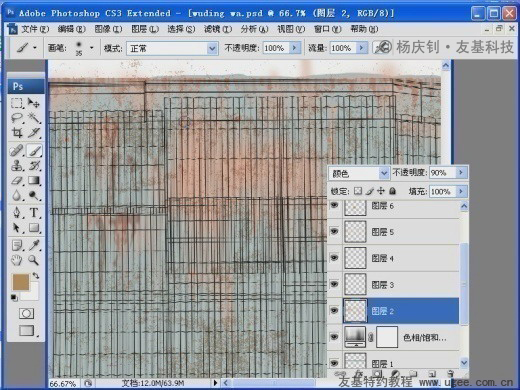Select the Zoom magnifier tool

[x=33, y=259]
